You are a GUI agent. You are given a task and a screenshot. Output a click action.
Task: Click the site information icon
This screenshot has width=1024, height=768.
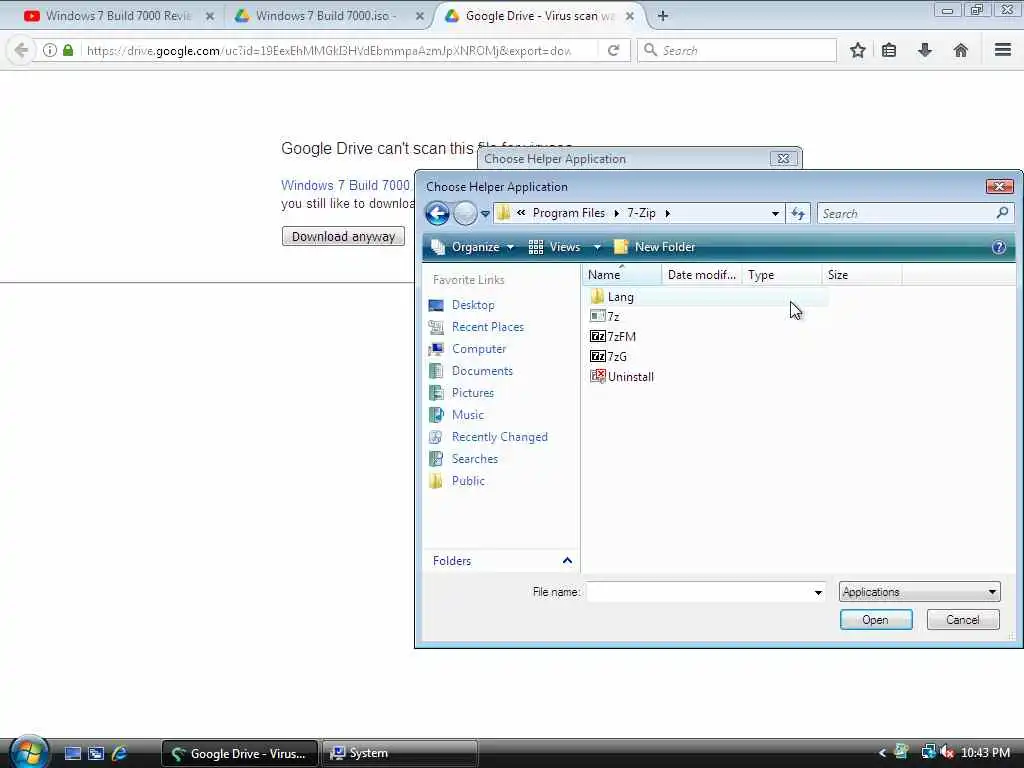click(x=50, y=50)
